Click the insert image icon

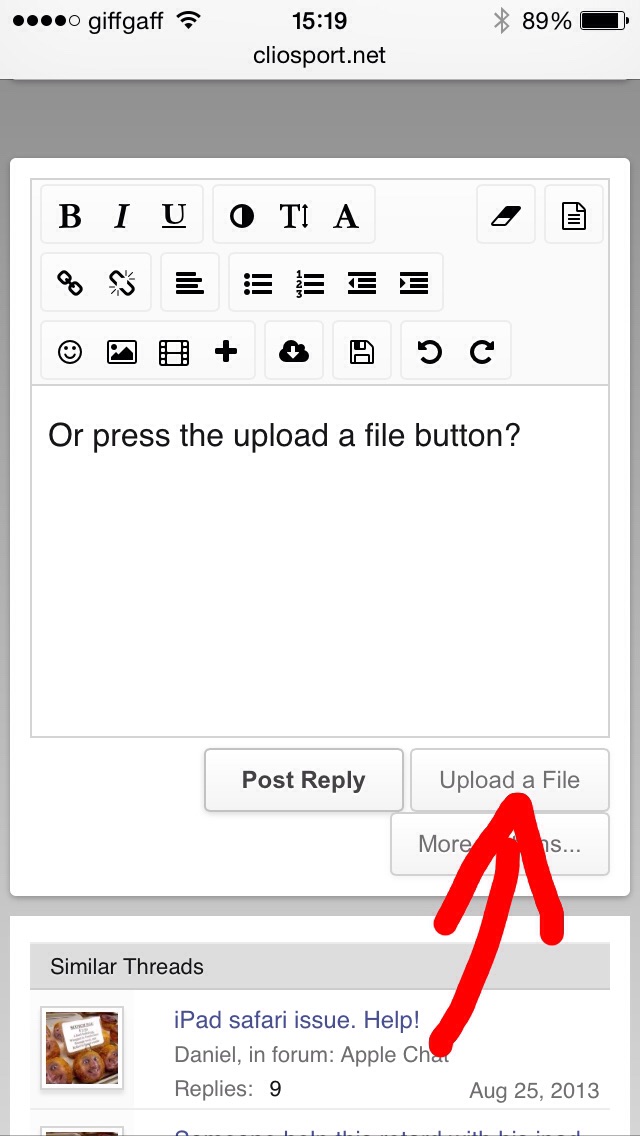[x=122, y=351]
